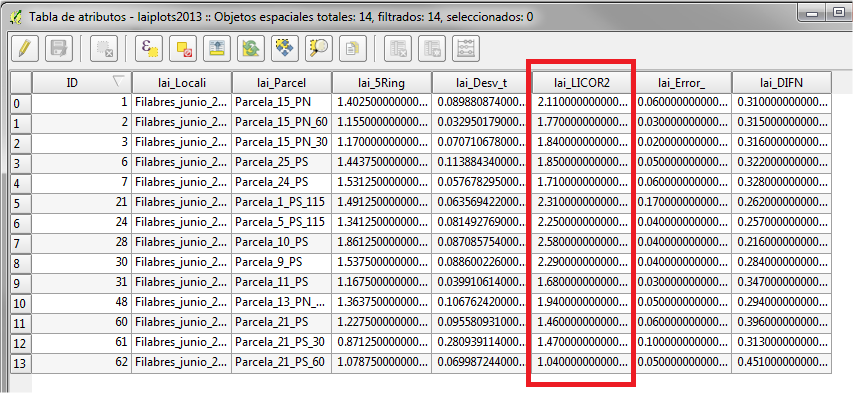Image resolution: width=853 pixels, height=393 pixels.
Task: Open Select features using an expression
Action: click(149, 49)
